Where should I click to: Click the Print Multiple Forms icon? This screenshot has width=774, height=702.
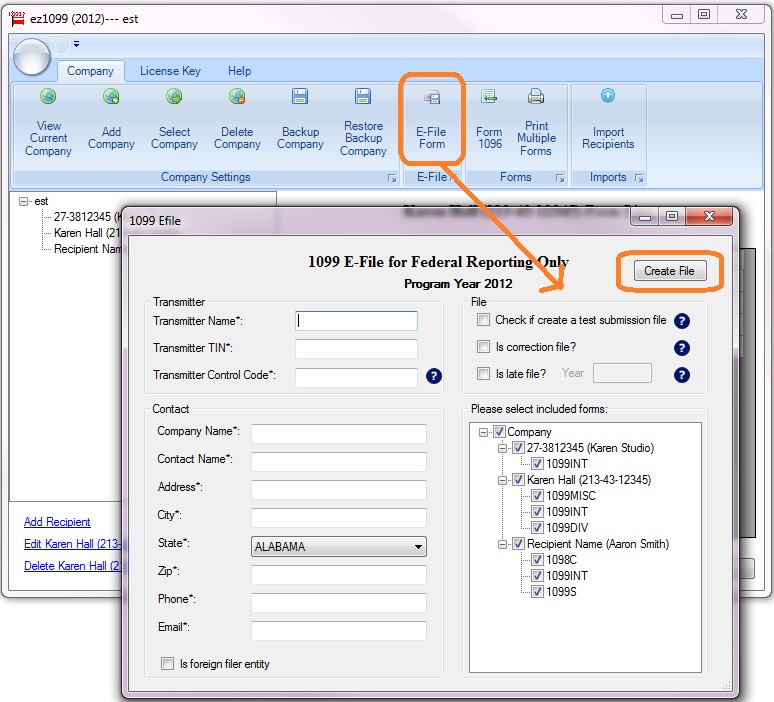(535, 97)
